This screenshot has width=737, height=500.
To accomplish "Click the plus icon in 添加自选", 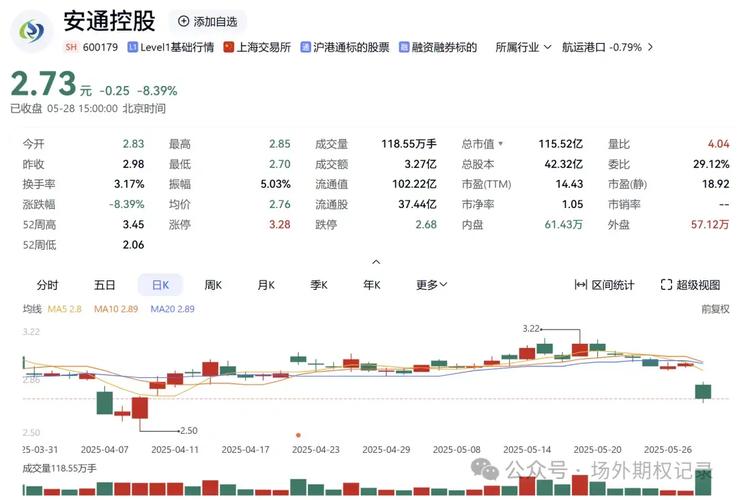I will 183,21.
